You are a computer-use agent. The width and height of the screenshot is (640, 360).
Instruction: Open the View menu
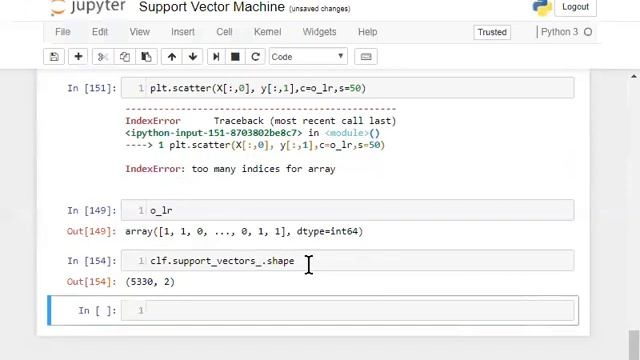[140, 32]
